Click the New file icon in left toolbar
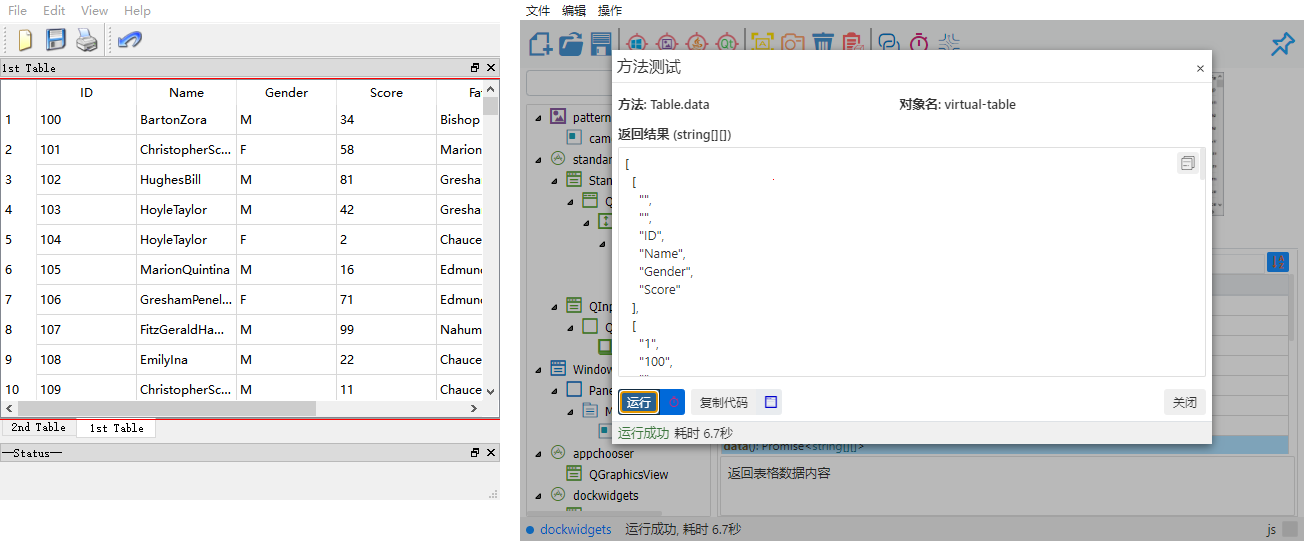Screen dimensions: 1304x541 25,40
